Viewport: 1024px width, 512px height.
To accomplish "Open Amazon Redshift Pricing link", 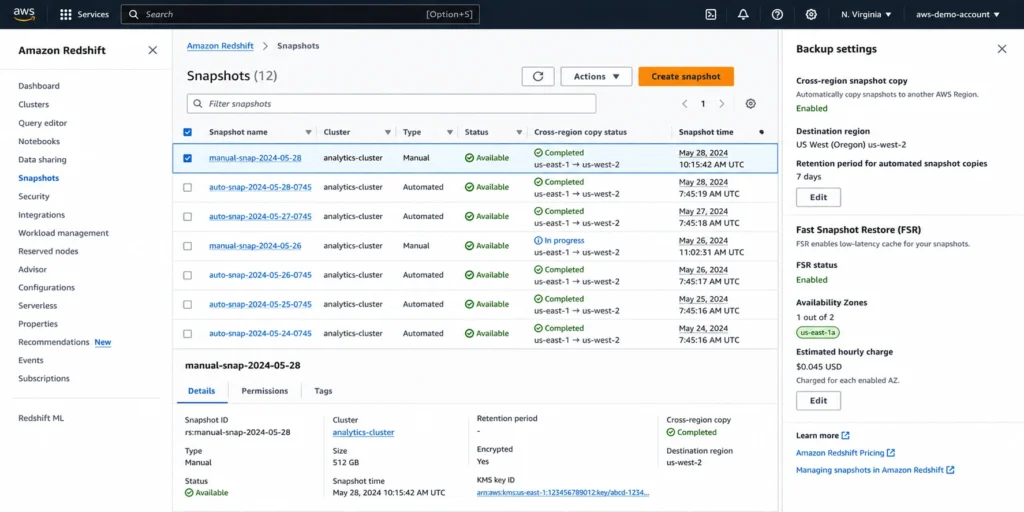I will [x=845, y=453].
